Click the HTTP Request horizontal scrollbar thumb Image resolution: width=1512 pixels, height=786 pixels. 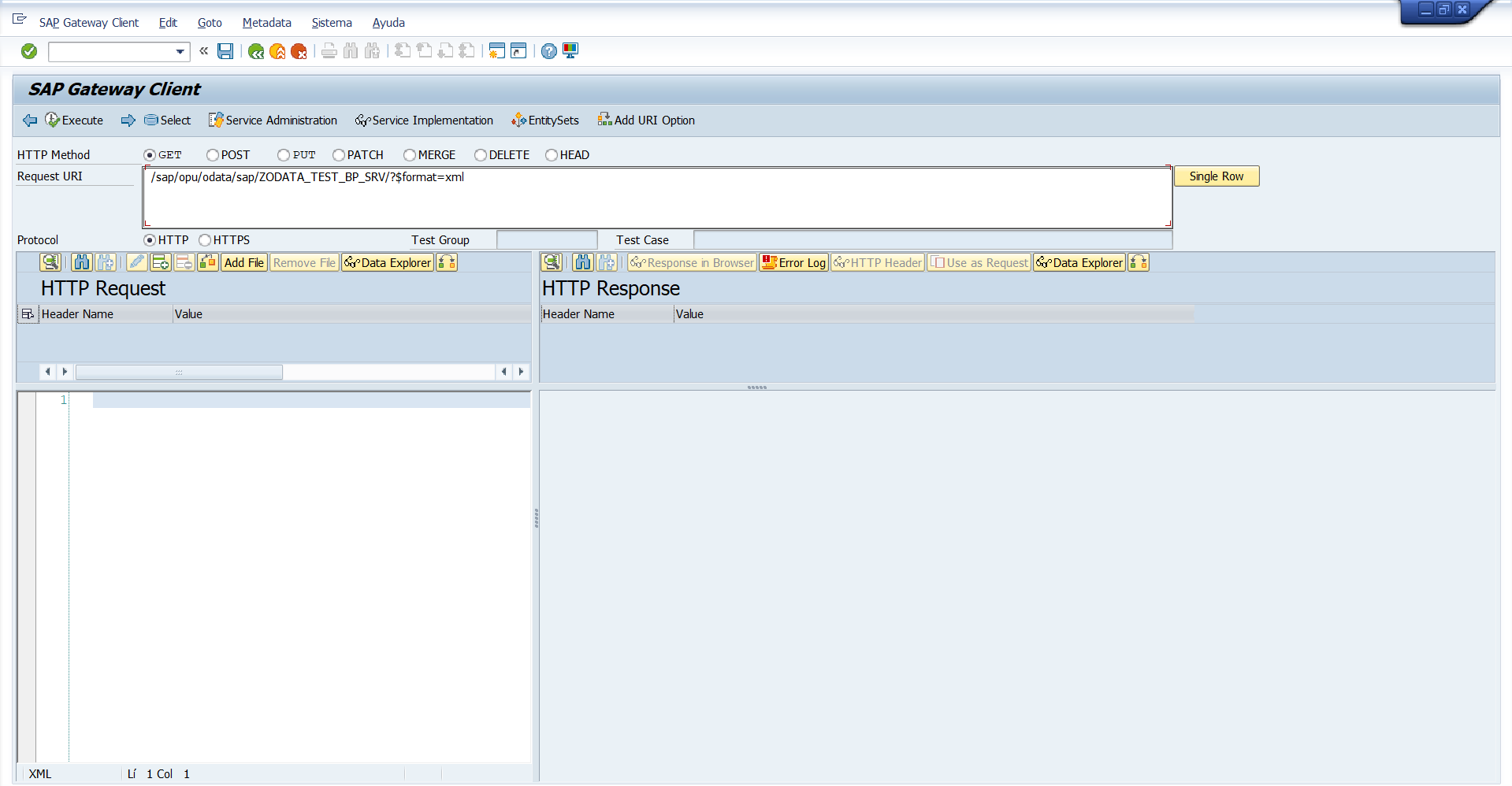click(x=179, y=372)
